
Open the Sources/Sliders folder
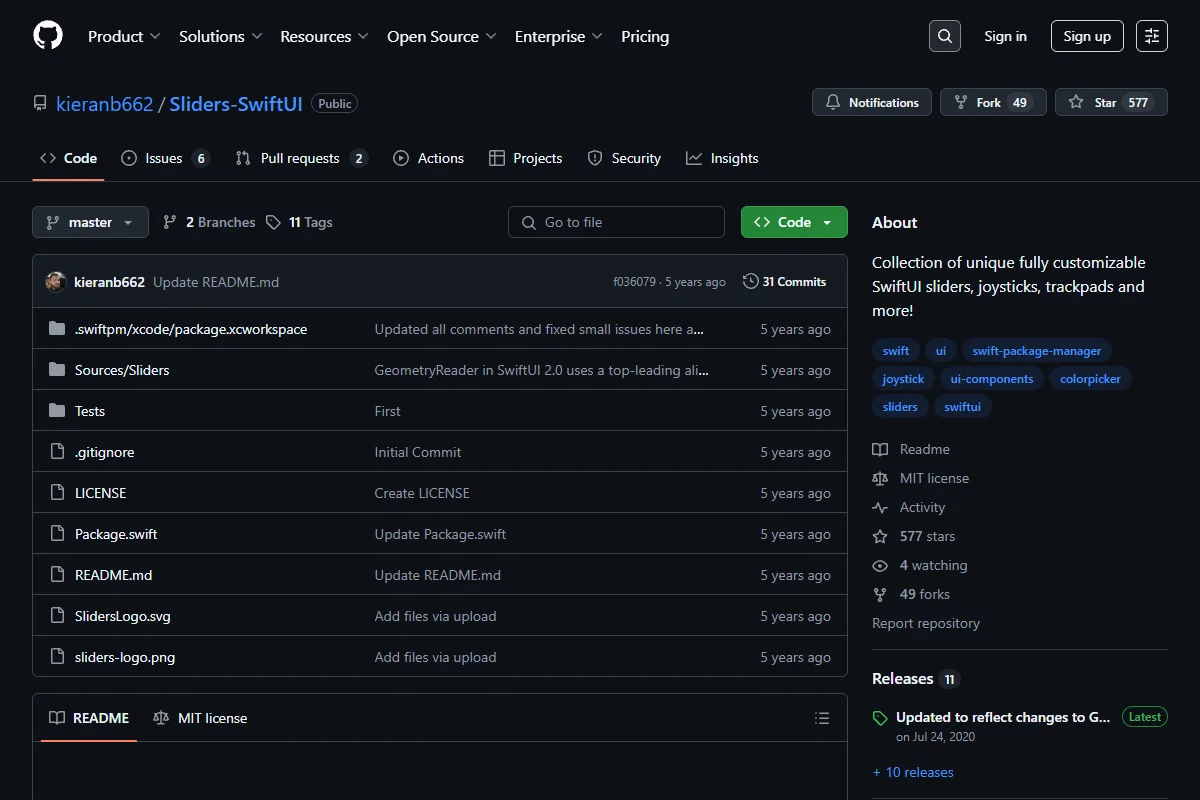pos(122,370)
